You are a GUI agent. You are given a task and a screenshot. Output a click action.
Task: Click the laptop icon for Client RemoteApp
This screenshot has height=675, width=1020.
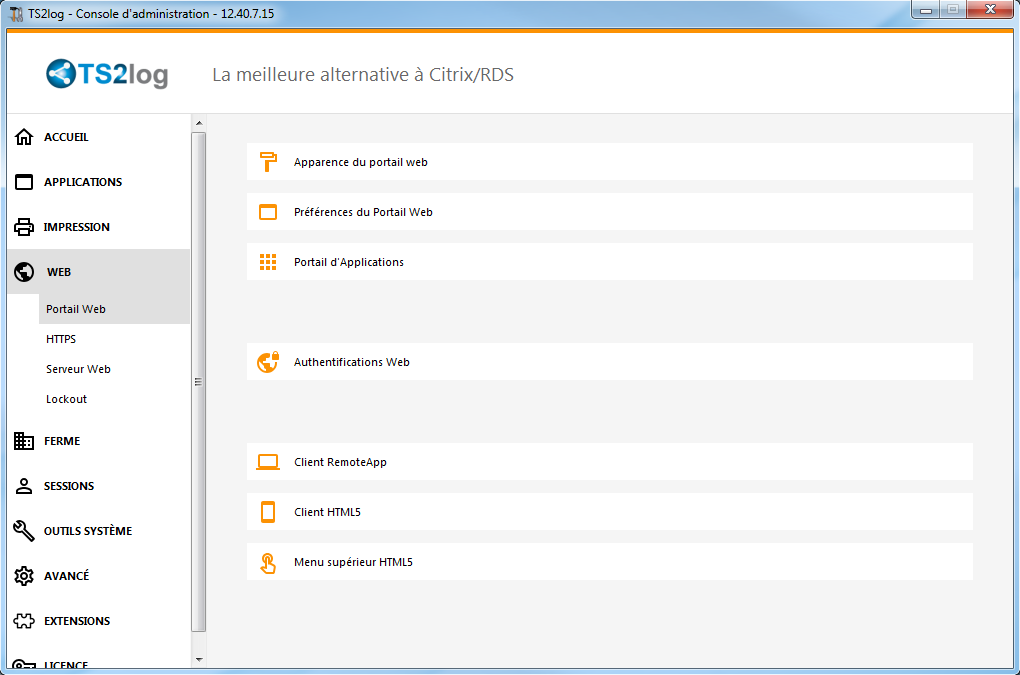point(268,462)
